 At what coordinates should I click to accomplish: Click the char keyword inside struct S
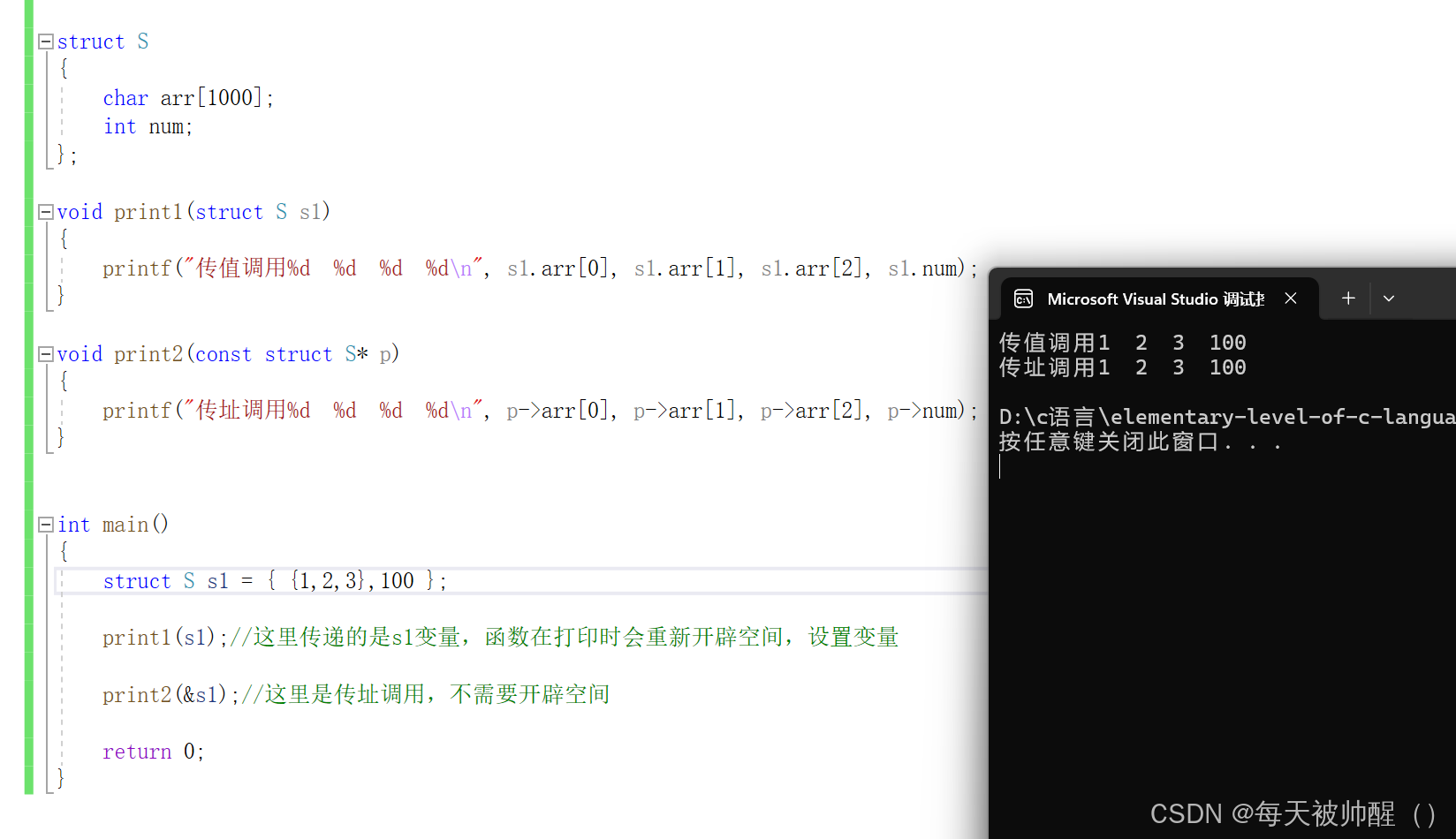pos(125,97)
